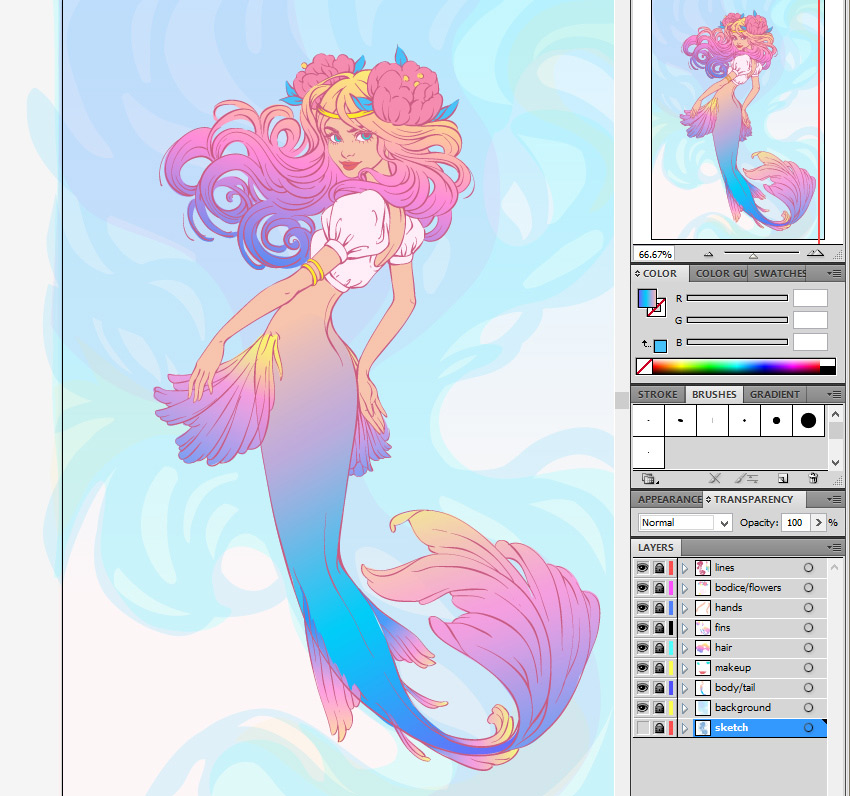Expand the lines layer contents
This screenshot has height=796, width=850.
coord(685,568)
